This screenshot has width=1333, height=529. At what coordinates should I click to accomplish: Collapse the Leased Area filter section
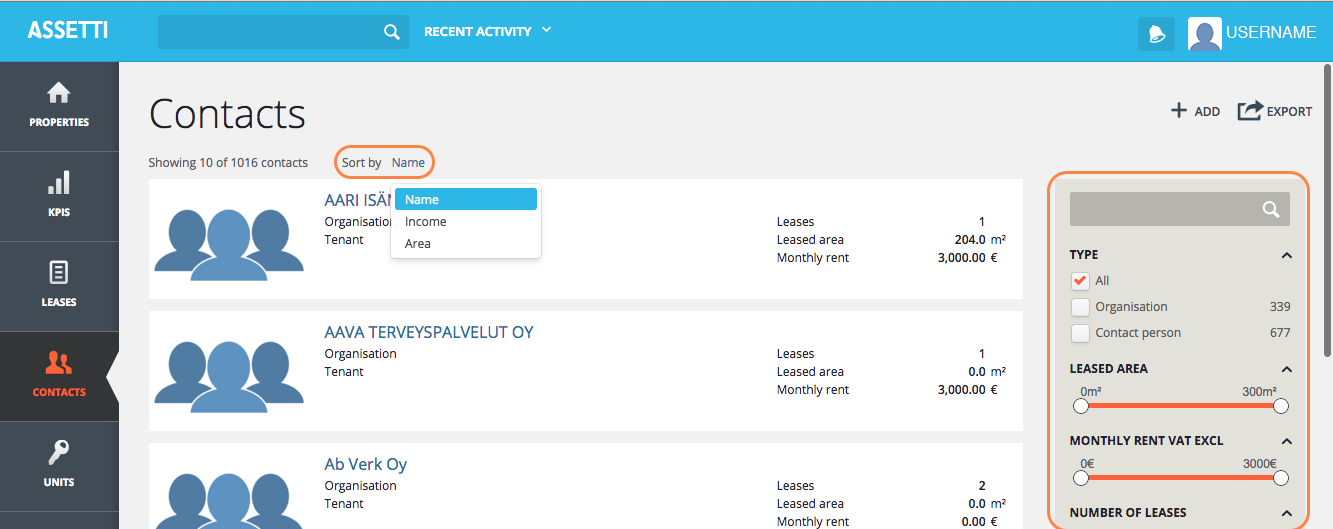[1286, 369]
